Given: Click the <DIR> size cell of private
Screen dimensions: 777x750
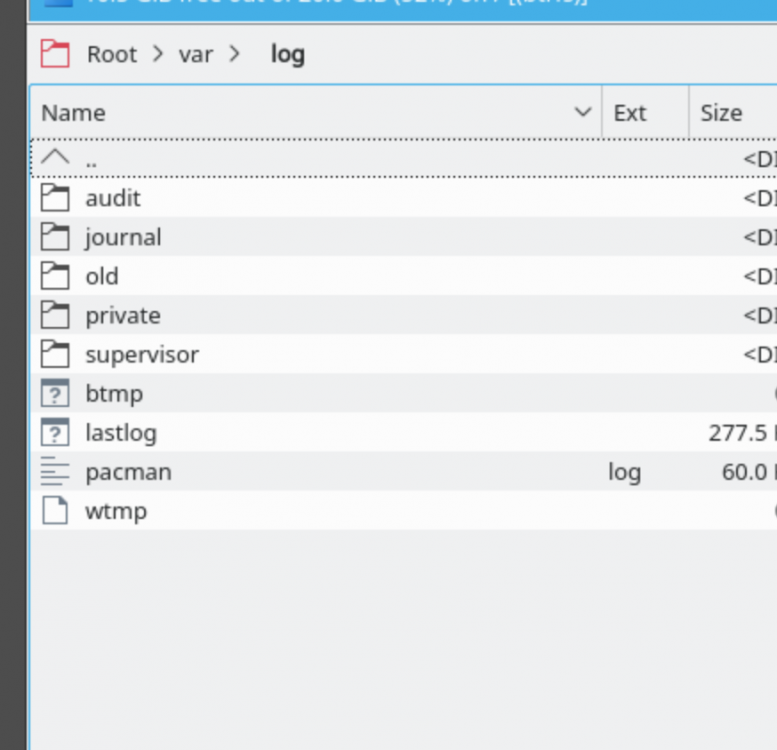Looking at the screenshot, I should (760, 316).
